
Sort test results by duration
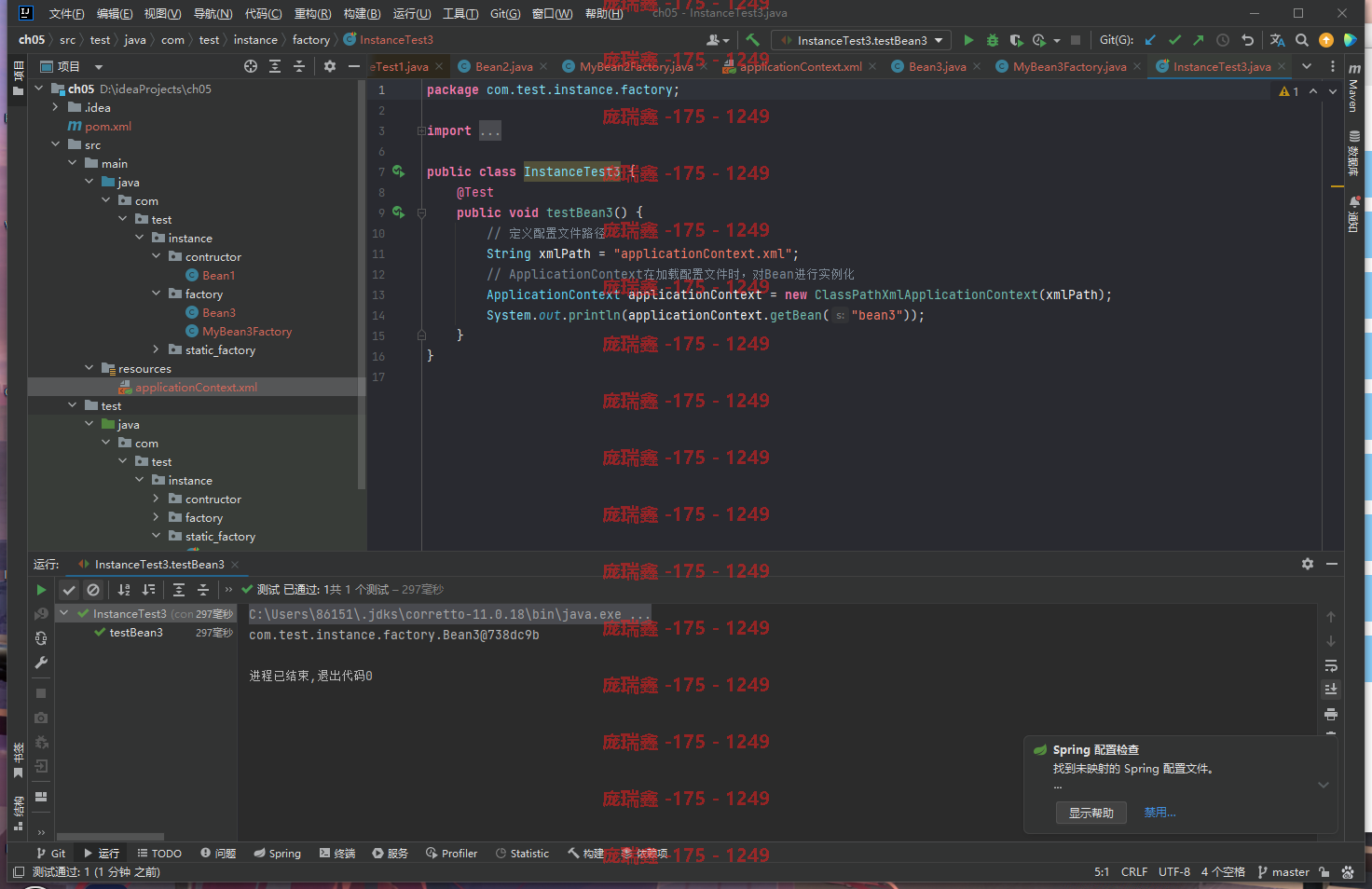(x=148, y=590)
